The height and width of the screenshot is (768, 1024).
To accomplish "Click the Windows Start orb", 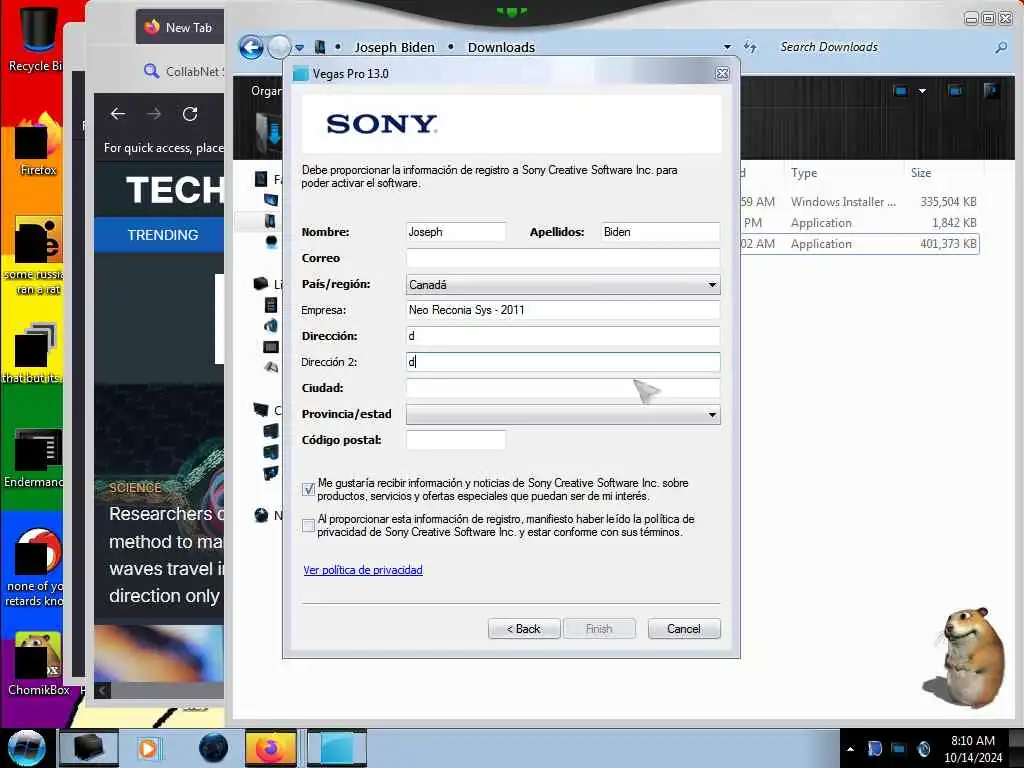I will (26, 748).
